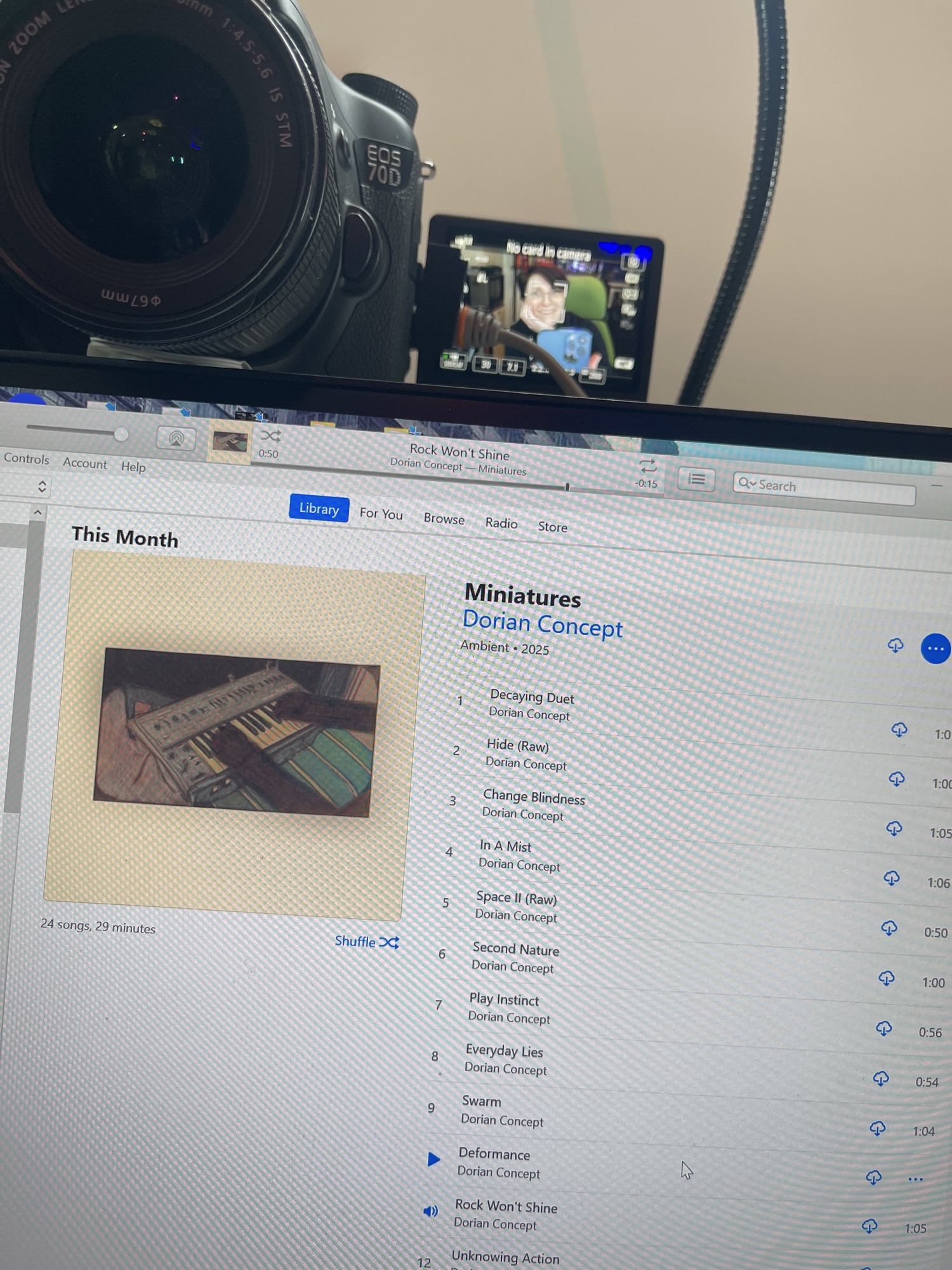Screen dimensions: 952x1270
Task: Download the Swarm track from cloud
Action: click(877, 1128)
